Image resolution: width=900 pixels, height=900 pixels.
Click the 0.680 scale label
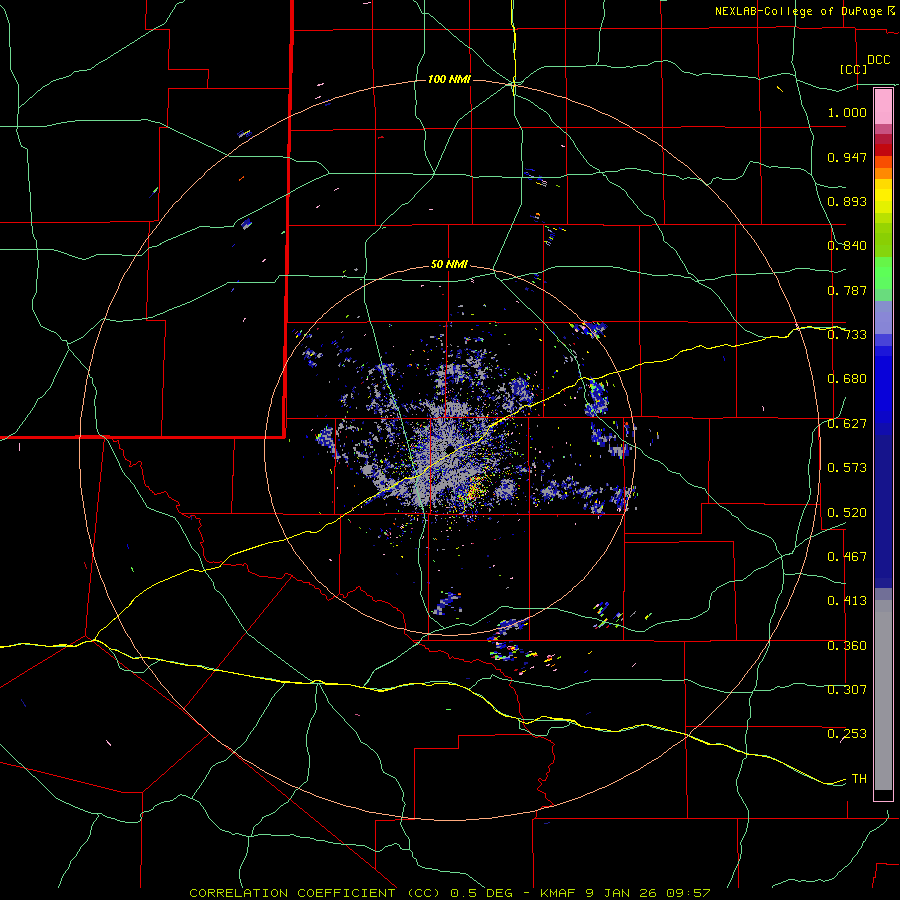pyautogui.click(x=847, y=379)
